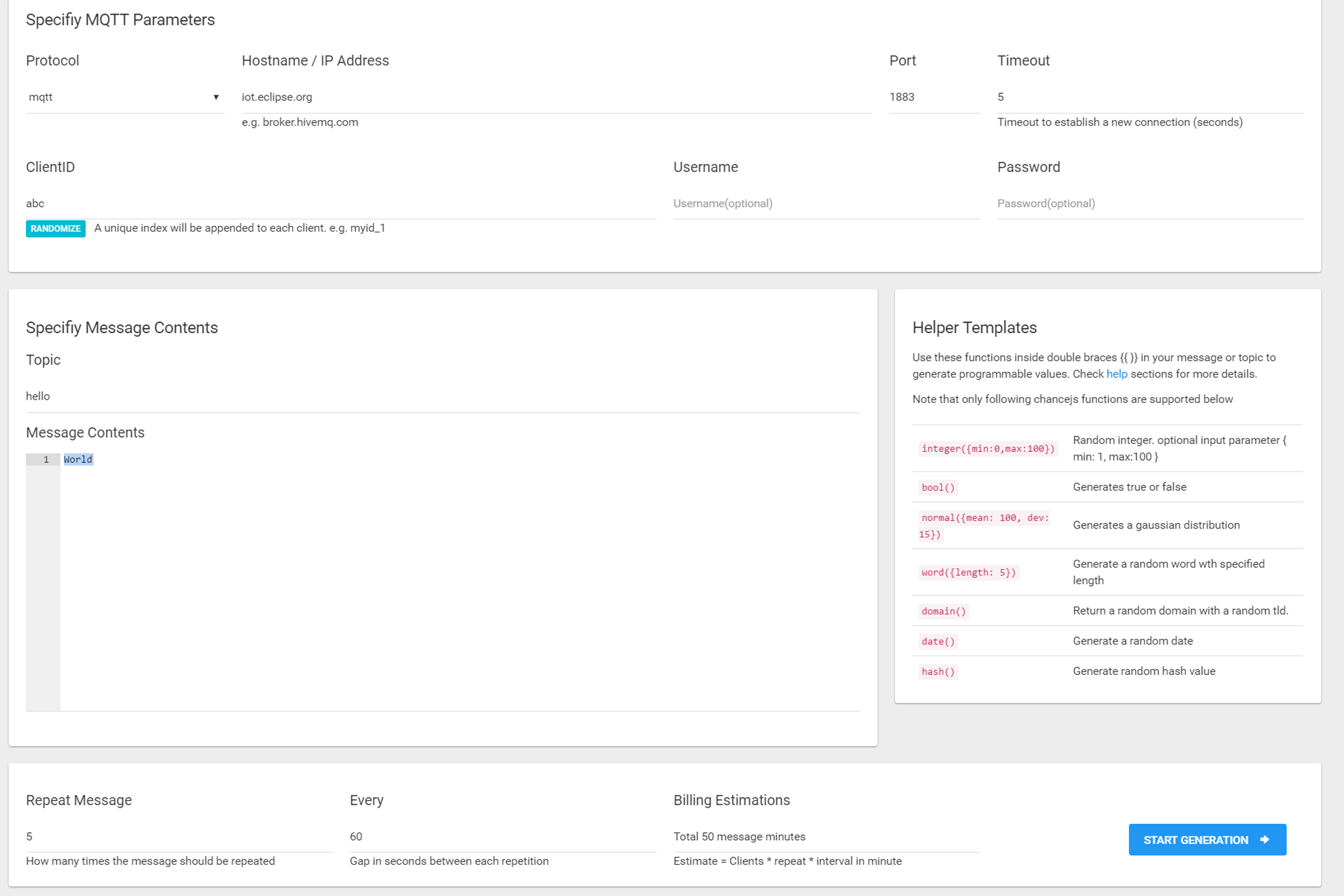Click the Port 1883 field

(x=933, y=97)
